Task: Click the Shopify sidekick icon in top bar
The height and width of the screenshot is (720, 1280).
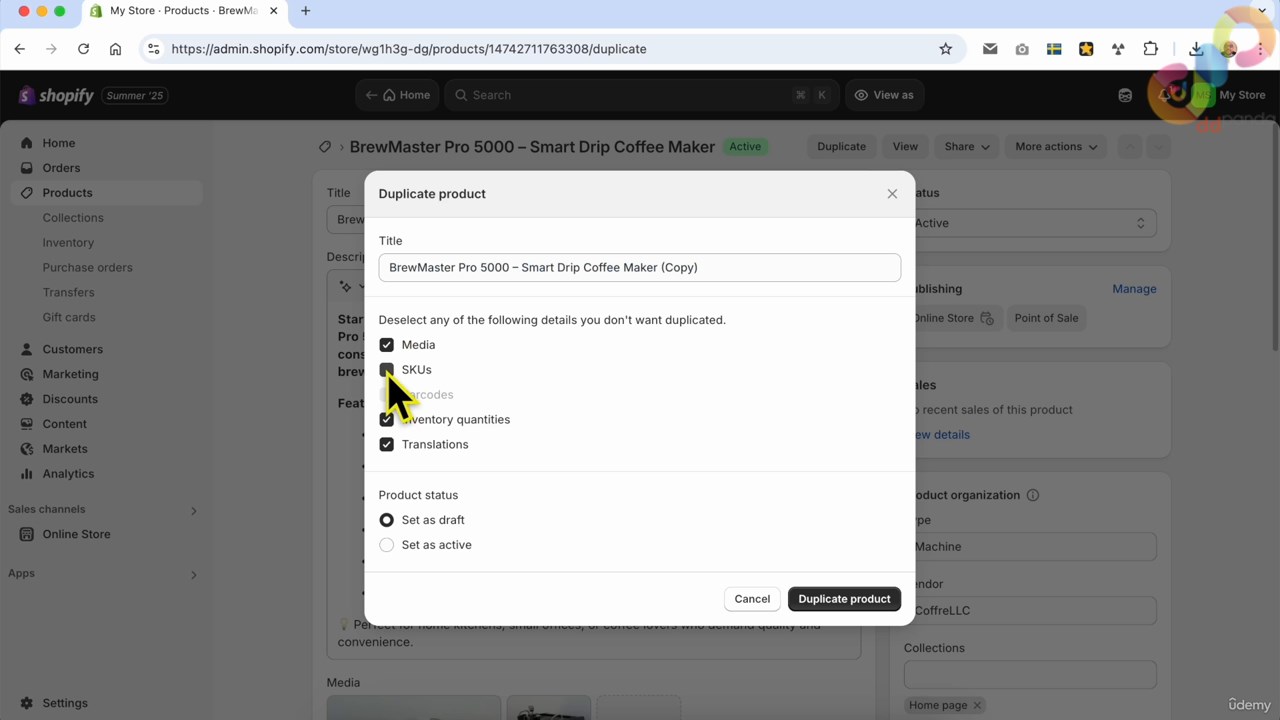Action: click(x=1125, y=95)
